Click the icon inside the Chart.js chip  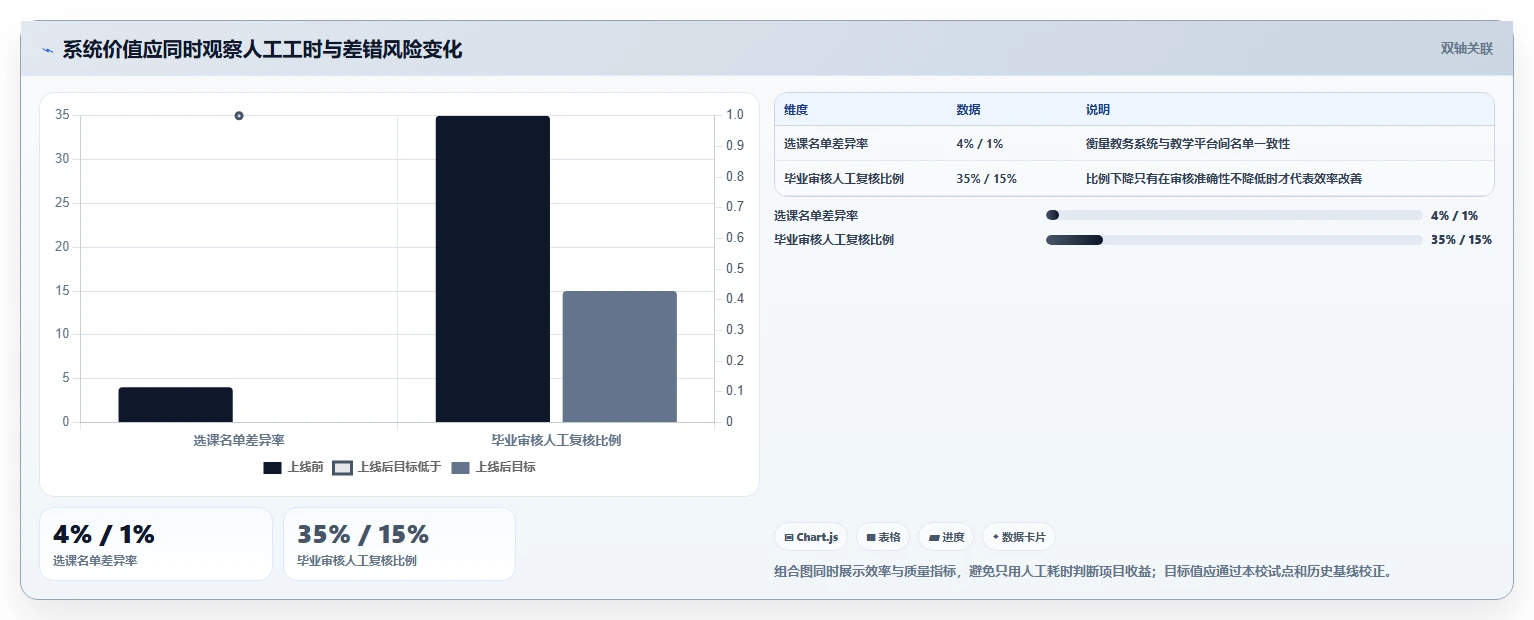[789, 538]
